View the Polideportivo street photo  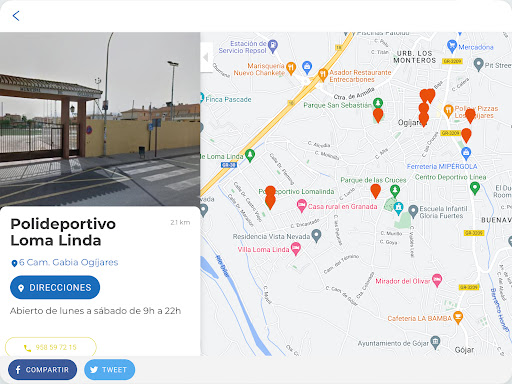tap(100, 119)
